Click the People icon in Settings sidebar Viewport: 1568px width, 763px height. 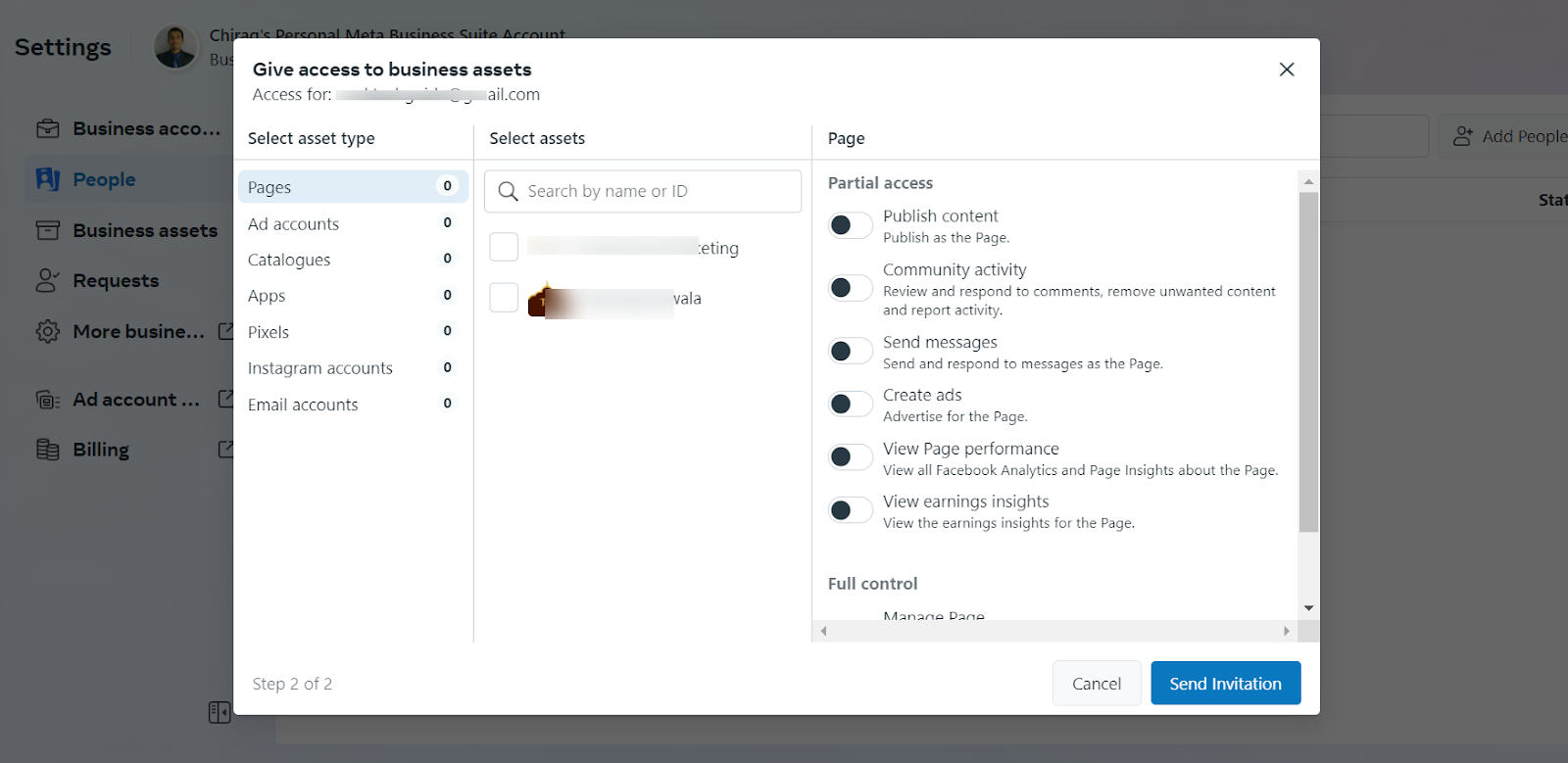point(48,179)
